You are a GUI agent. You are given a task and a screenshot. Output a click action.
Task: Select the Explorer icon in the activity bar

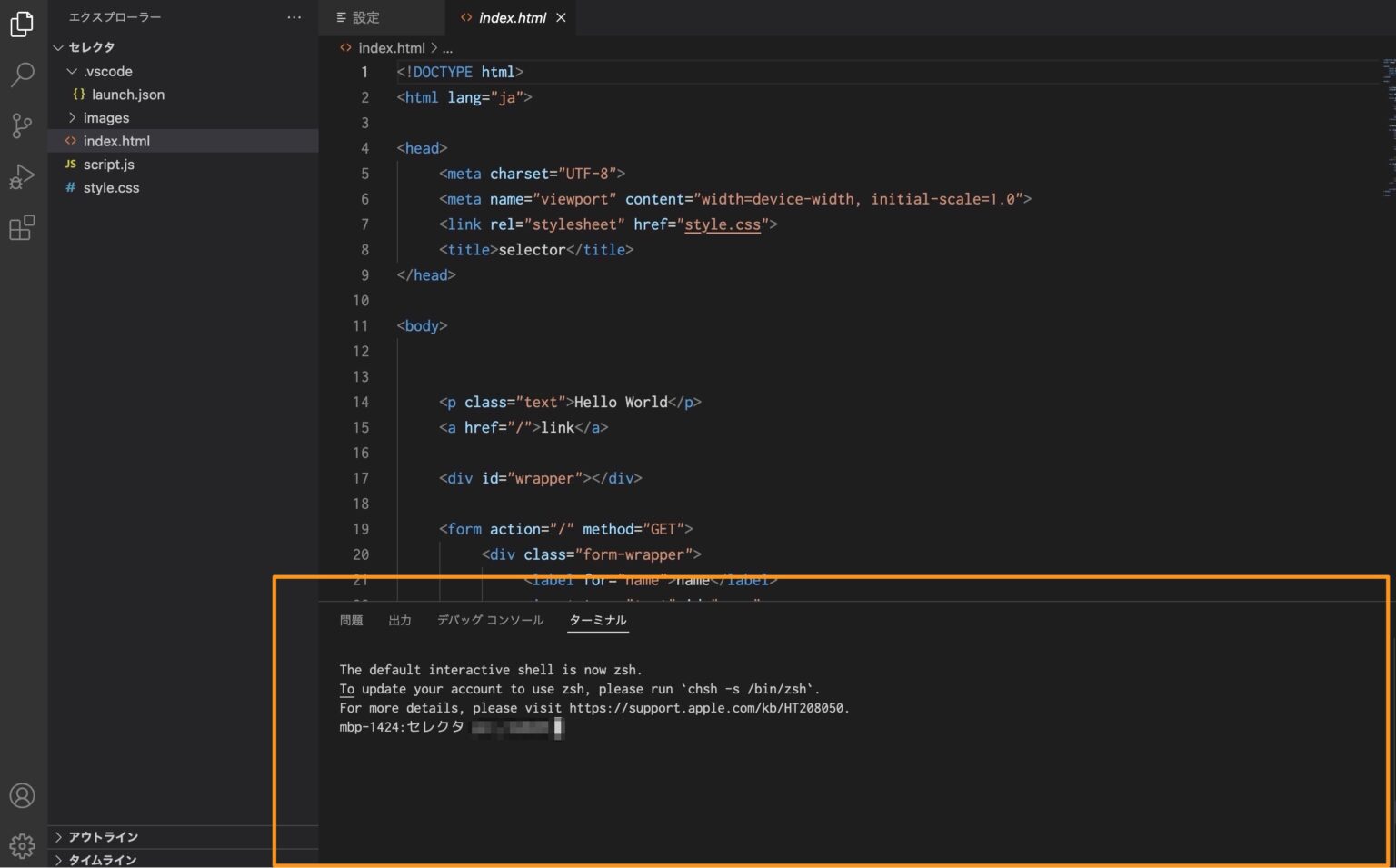pyautogui.click(x=22, y=25)
